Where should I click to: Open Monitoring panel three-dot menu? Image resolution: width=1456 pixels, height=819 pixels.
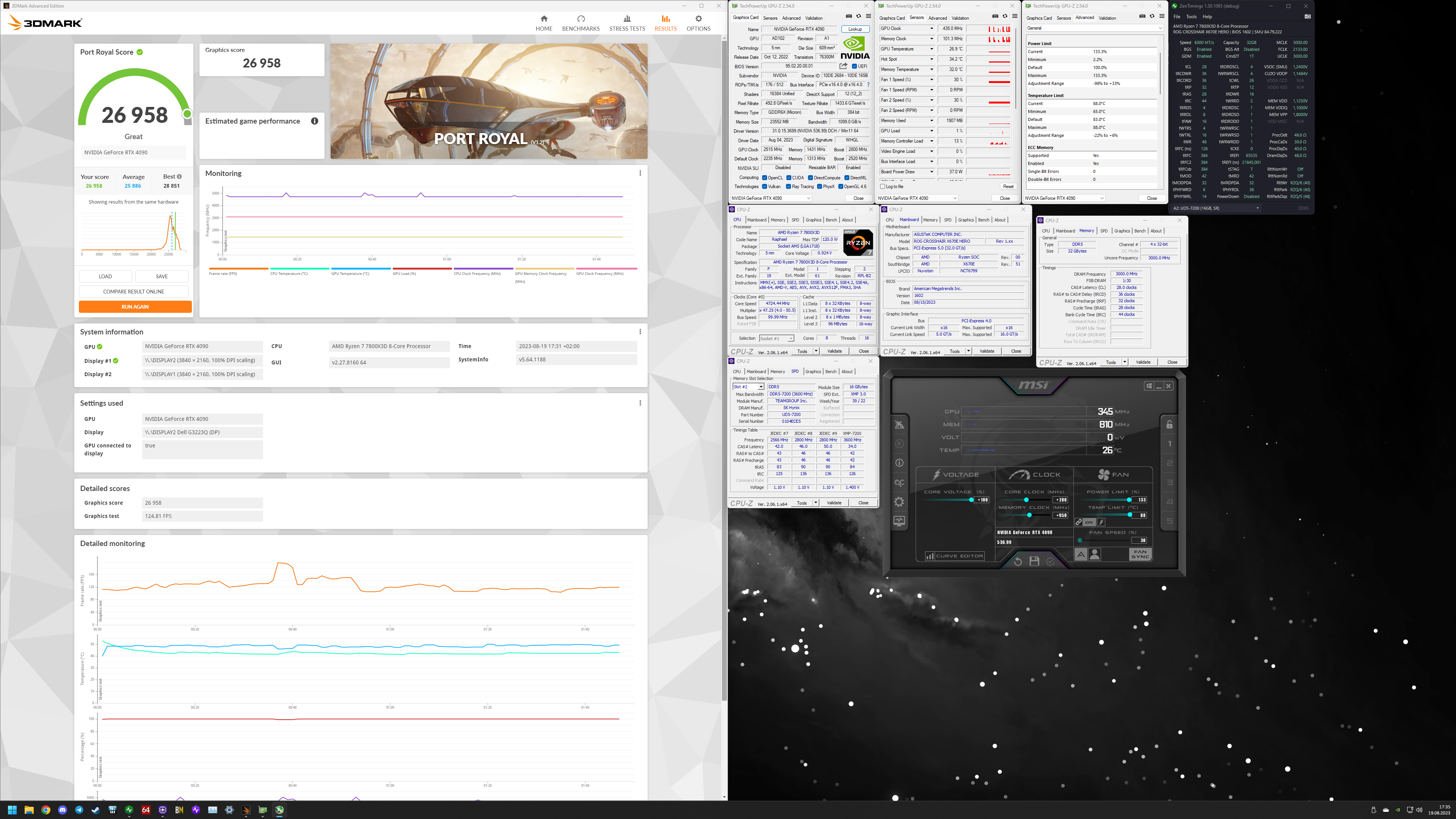pyautogui.click(x=640, y=174)
